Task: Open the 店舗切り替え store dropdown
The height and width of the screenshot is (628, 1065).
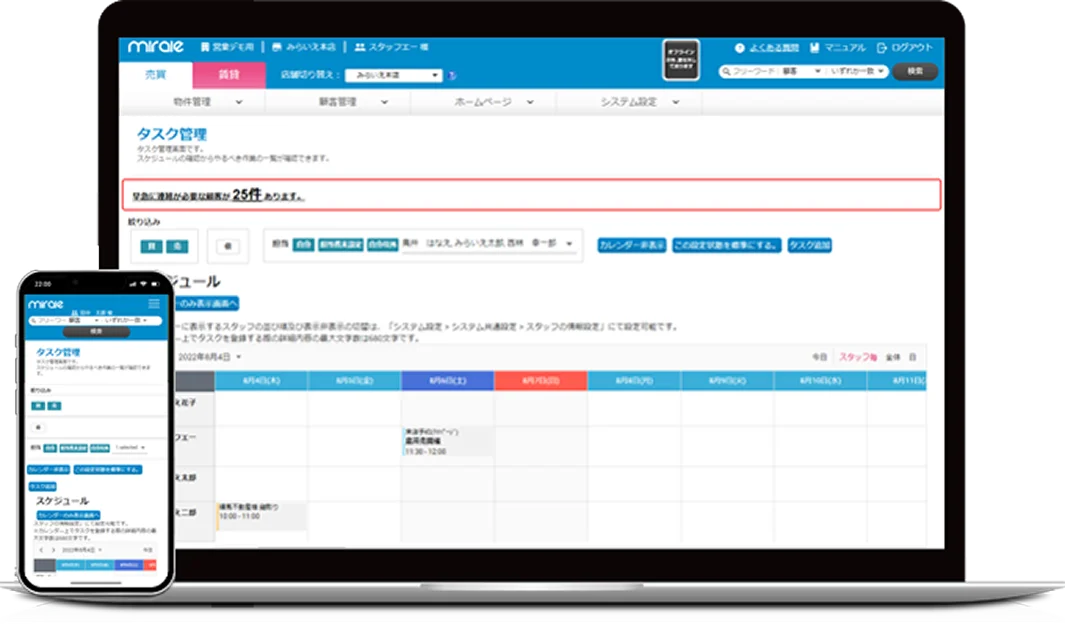Action: (395, 74)
